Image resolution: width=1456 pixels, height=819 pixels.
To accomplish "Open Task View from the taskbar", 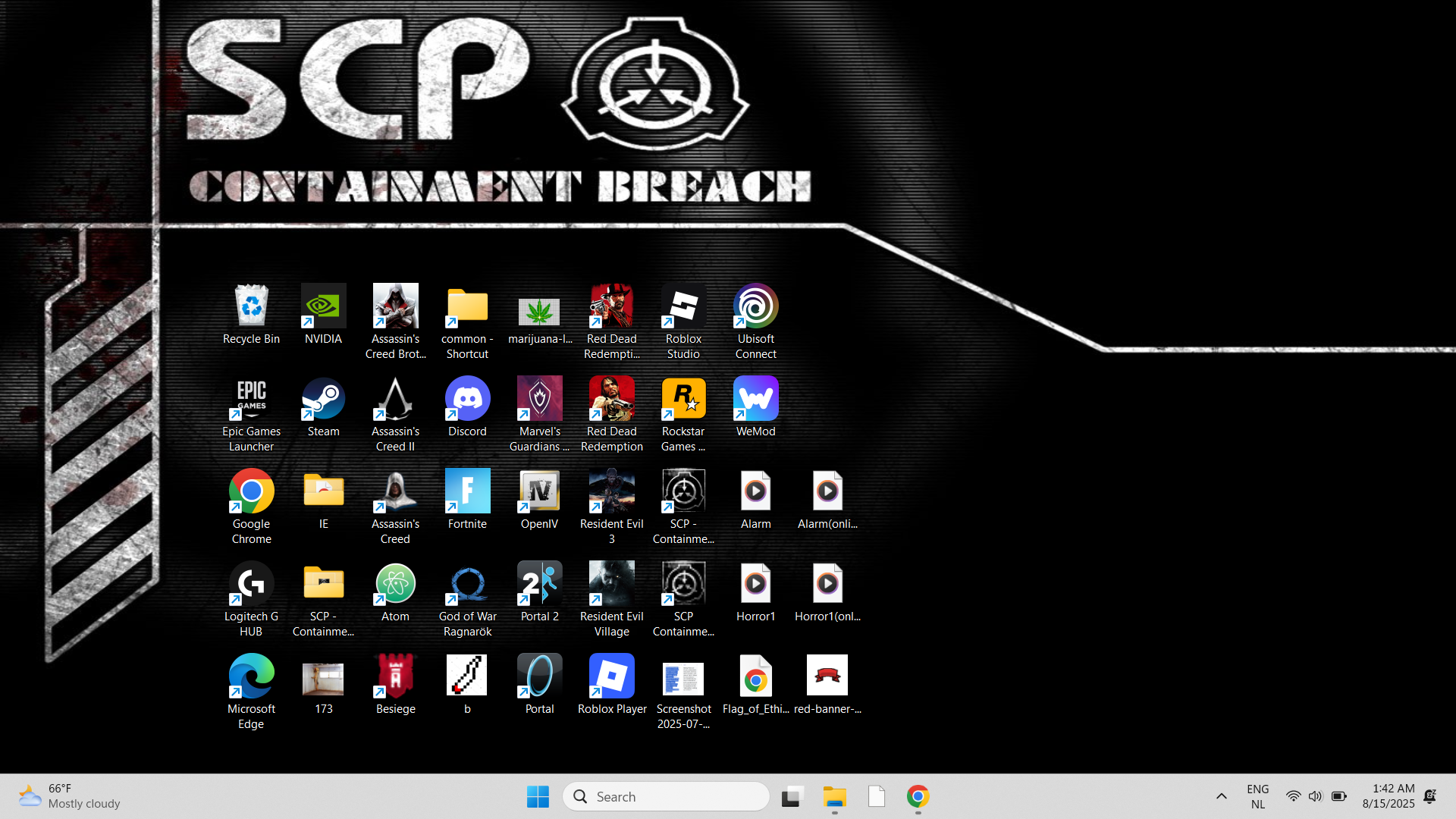I will [792, 796].
